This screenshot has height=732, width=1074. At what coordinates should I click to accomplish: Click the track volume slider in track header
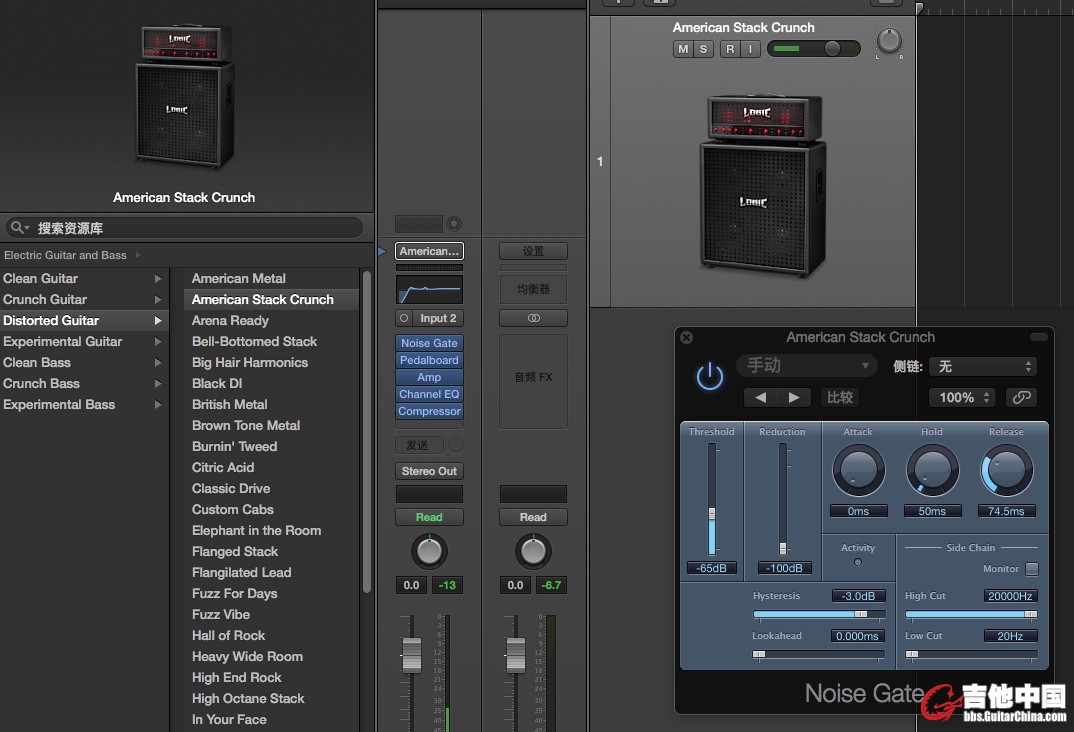(x=813, y=49)
